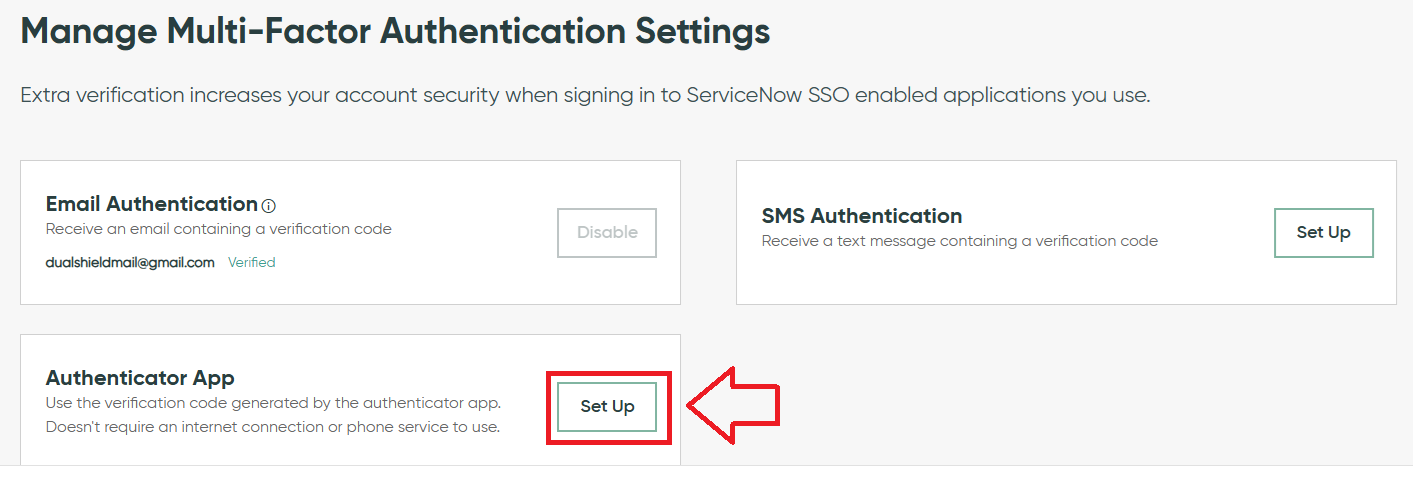Click Set Up for Authenticator App
Image resolution: width=1413 pixels, height=477 pixels.
607,407
